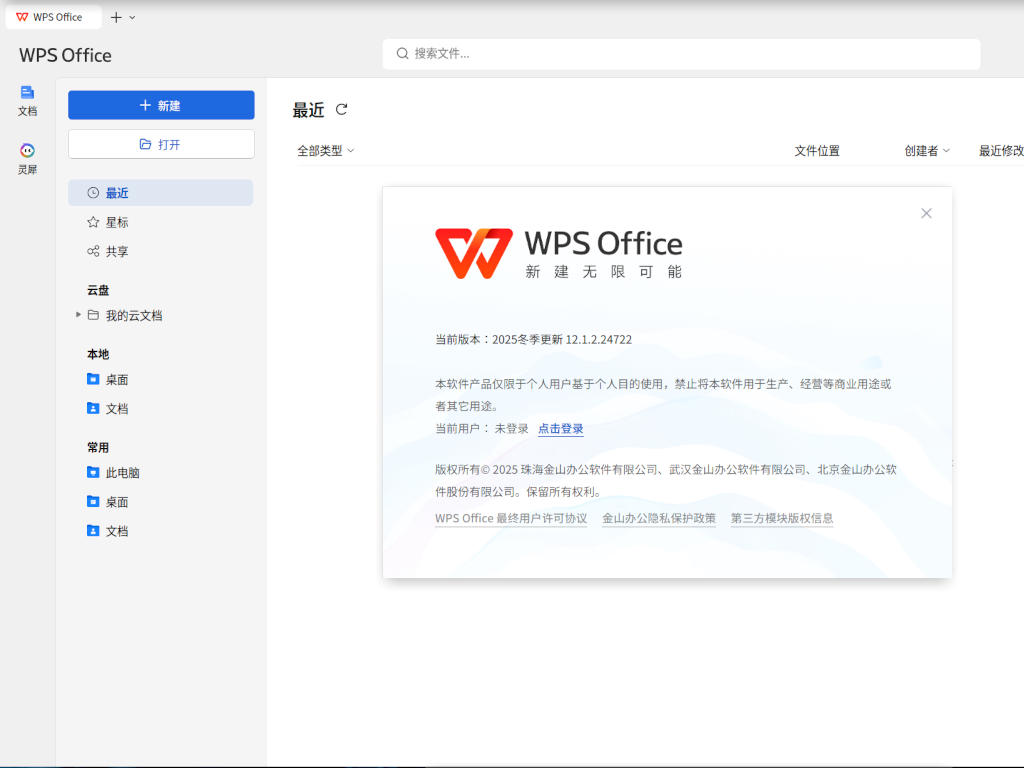Click the new tab plus icon

(116, 17)
